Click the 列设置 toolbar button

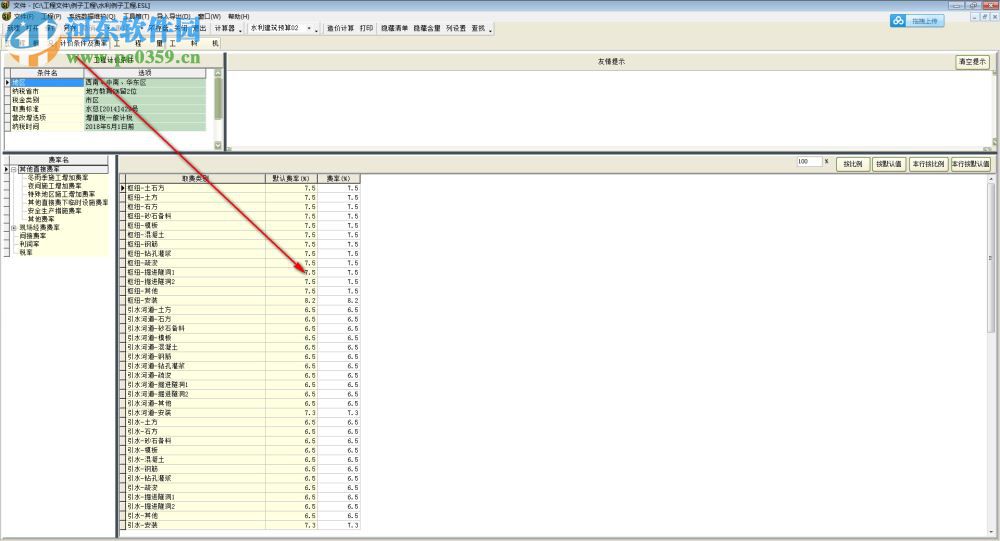pyautogui.click(x=455, y=29)
